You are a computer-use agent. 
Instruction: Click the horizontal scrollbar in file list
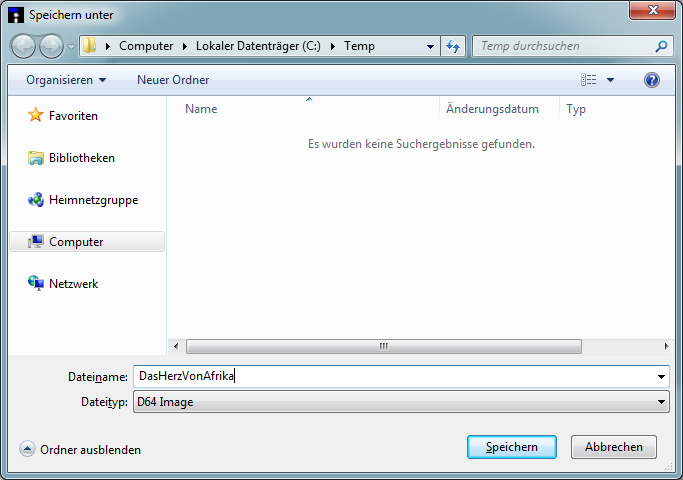(383, 346)
